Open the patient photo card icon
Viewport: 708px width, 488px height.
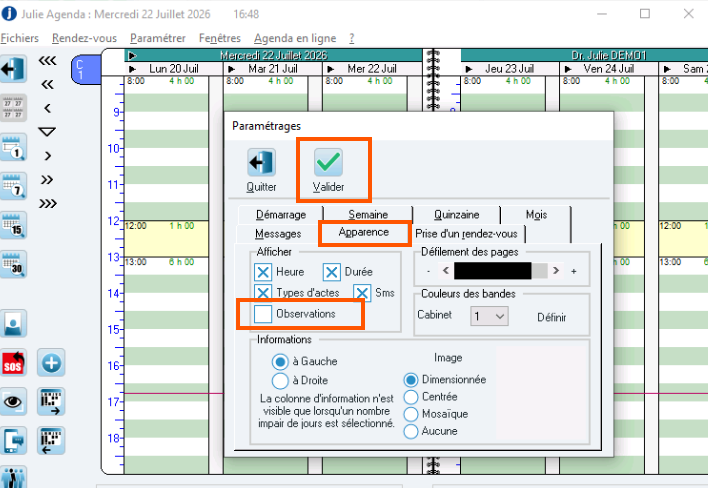click(x=13, y=323)
